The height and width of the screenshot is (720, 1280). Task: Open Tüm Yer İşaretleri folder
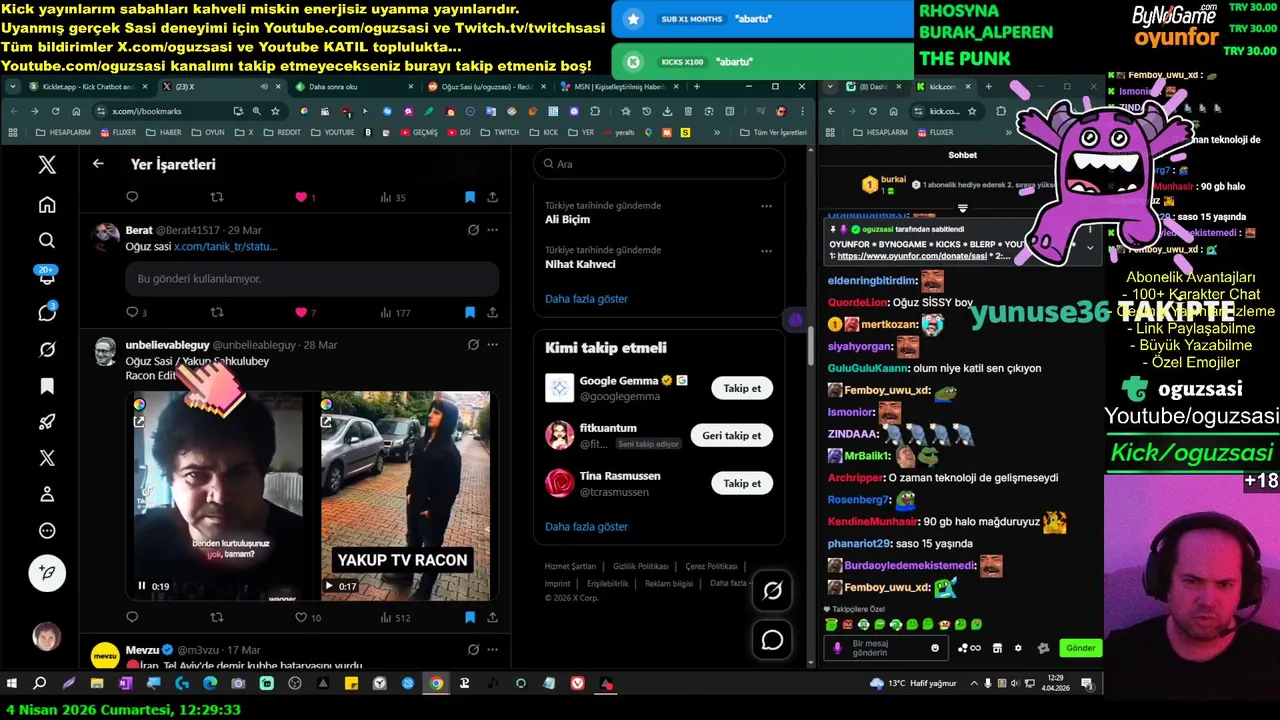(773, 132)
